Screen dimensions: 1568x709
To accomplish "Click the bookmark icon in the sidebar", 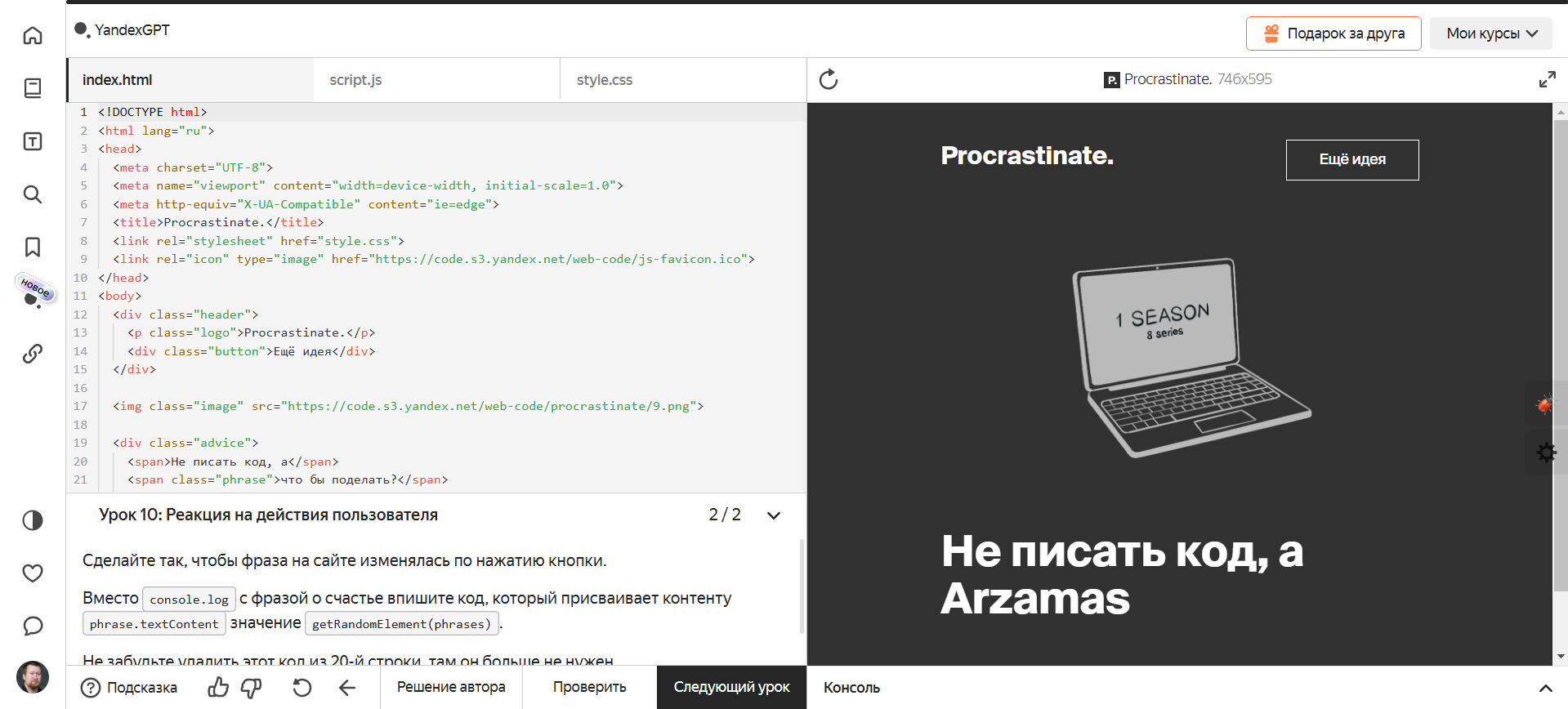I will pos(33,247).
